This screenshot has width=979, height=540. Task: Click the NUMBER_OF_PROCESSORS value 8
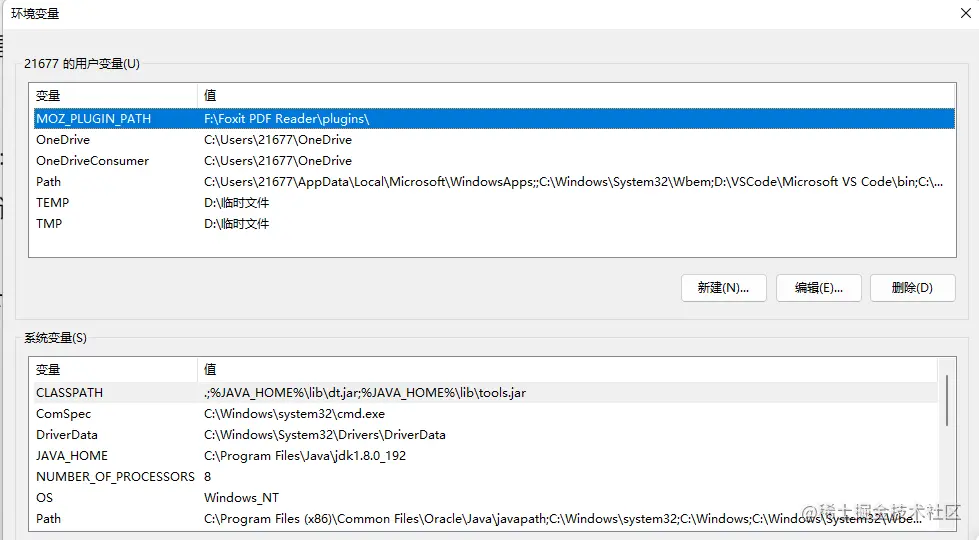coord(207,477)
